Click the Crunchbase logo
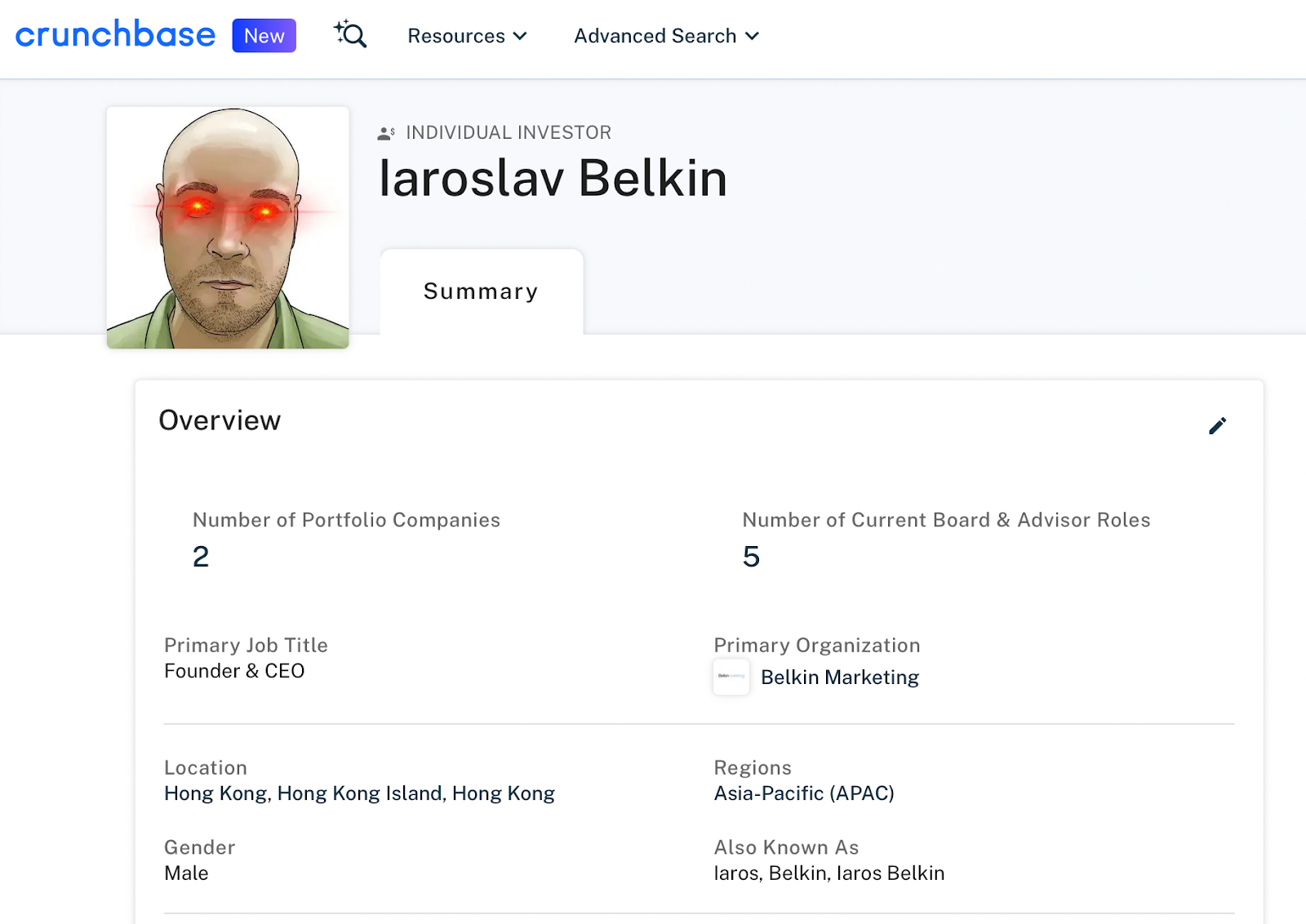Image resolution: width=1306 pixels, height=924 pixels. (114, 33)
